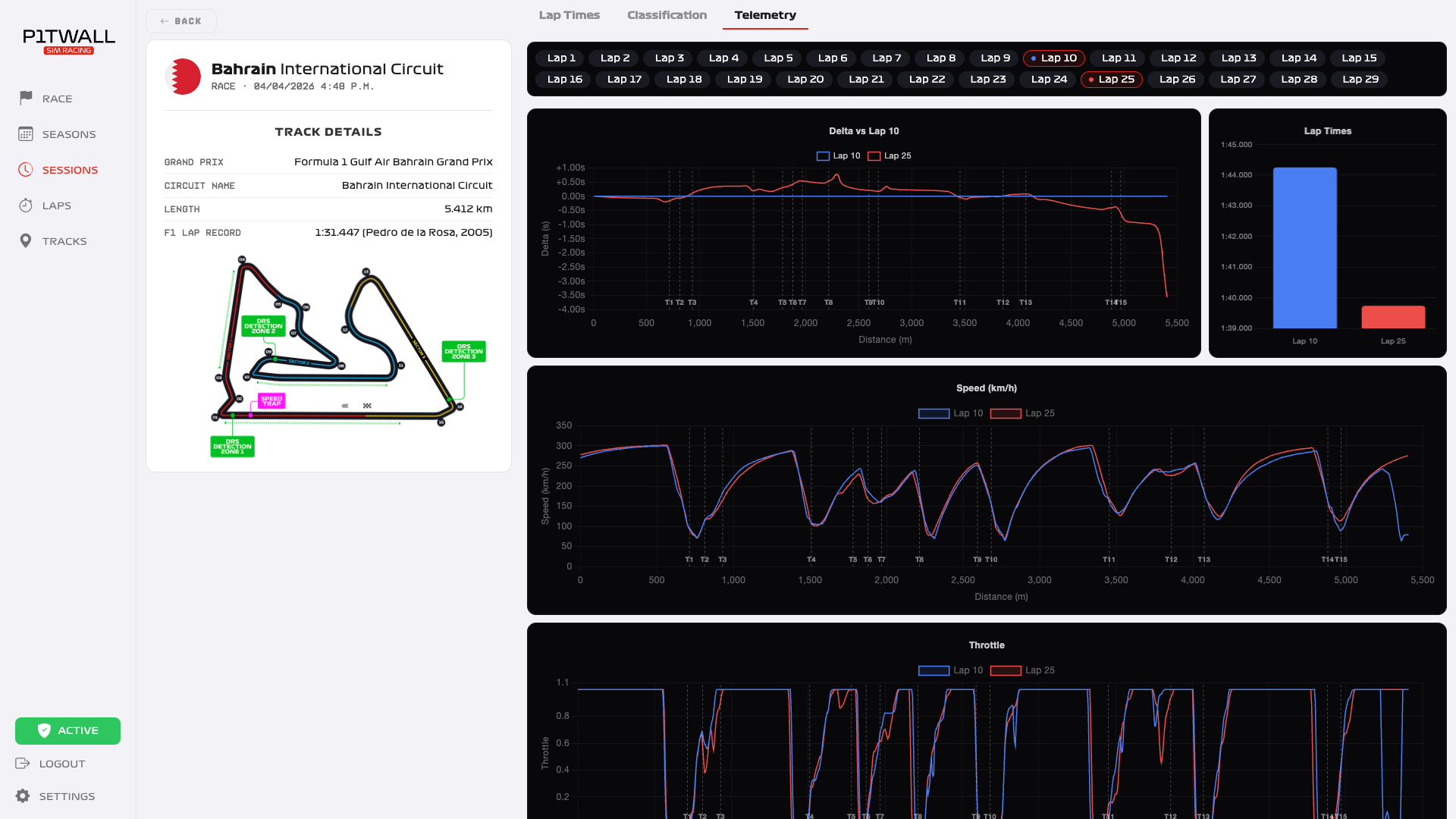The width and height of the screenshot is (1456, 819).
Task: Click the Bahrain flag circle icon
Action: pos(183,77)
